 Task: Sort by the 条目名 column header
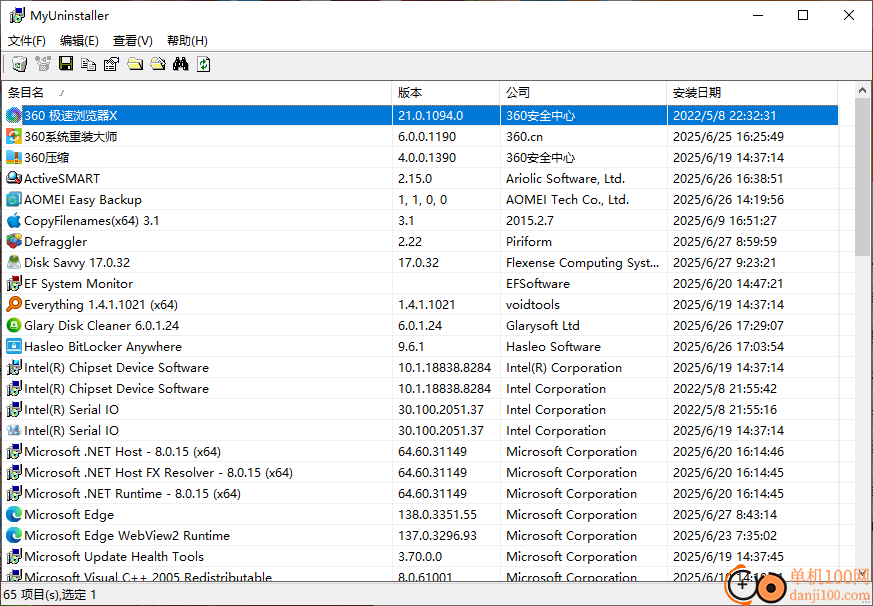point(197,93)
